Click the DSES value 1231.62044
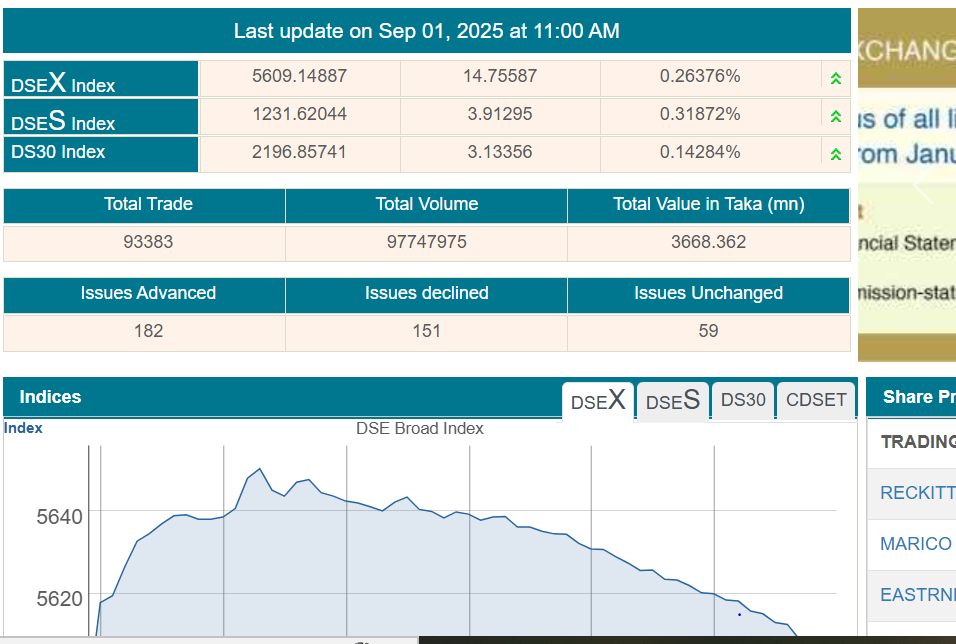The image size is (956, 644). pos(299,114)
